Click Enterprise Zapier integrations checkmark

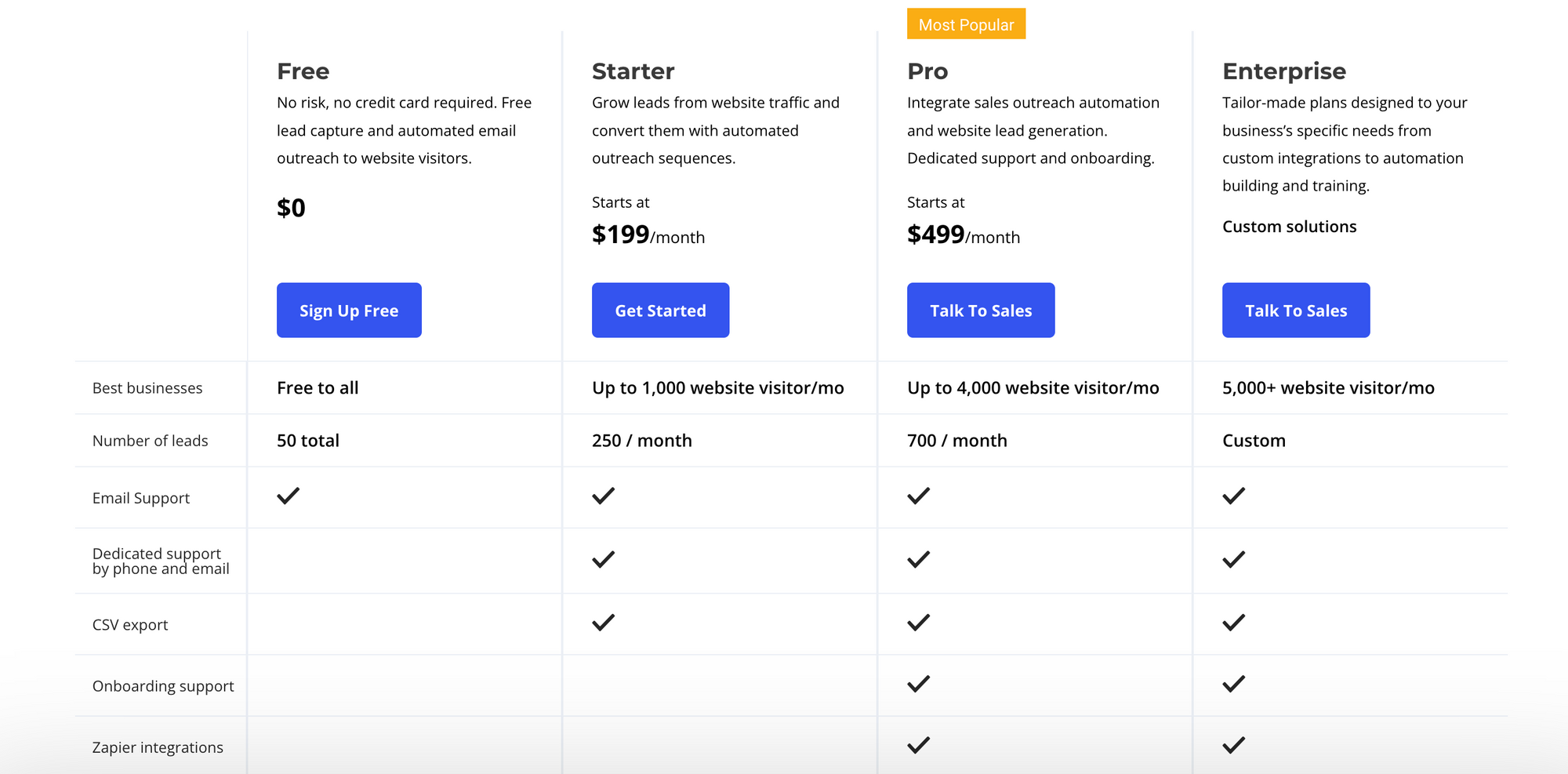pos(1234,745)
